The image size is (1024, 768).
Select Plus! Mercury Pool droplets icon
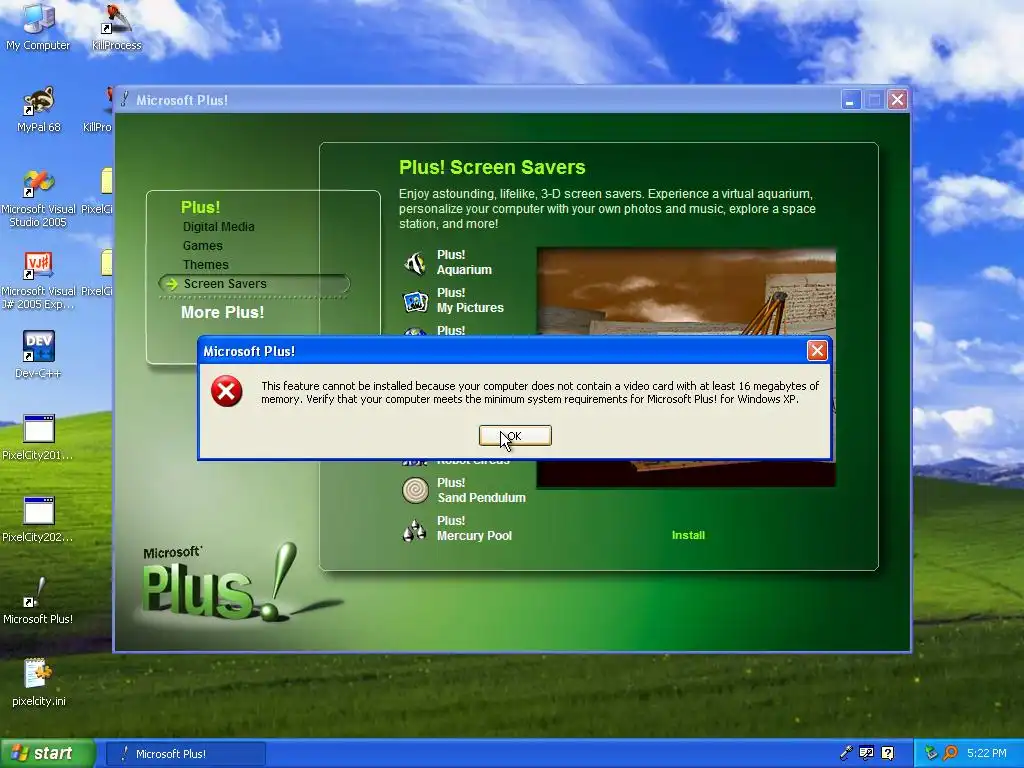tap(415, 530)
